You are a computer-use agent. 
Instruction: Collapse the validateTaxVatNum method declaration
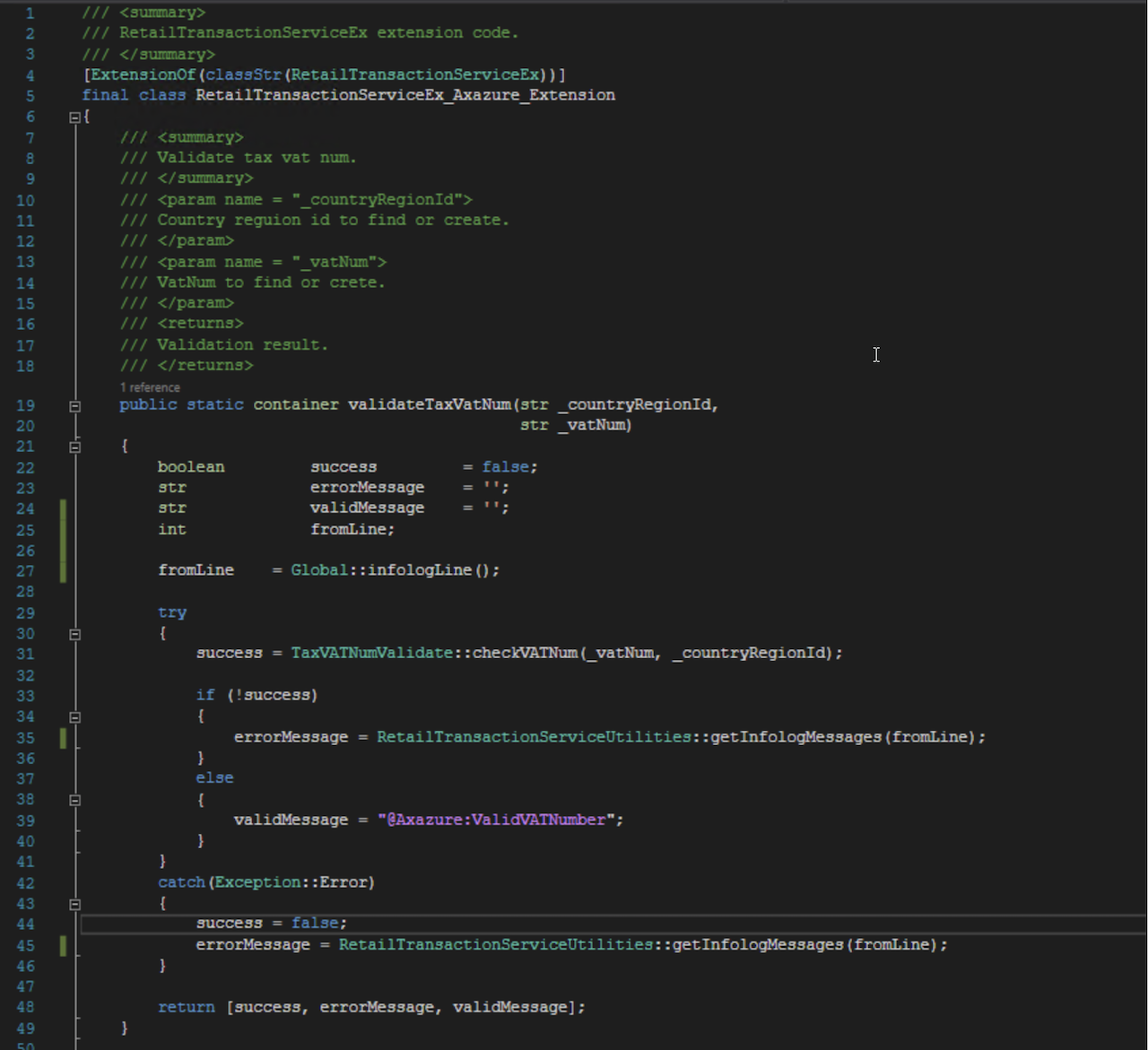pos(75,406)
